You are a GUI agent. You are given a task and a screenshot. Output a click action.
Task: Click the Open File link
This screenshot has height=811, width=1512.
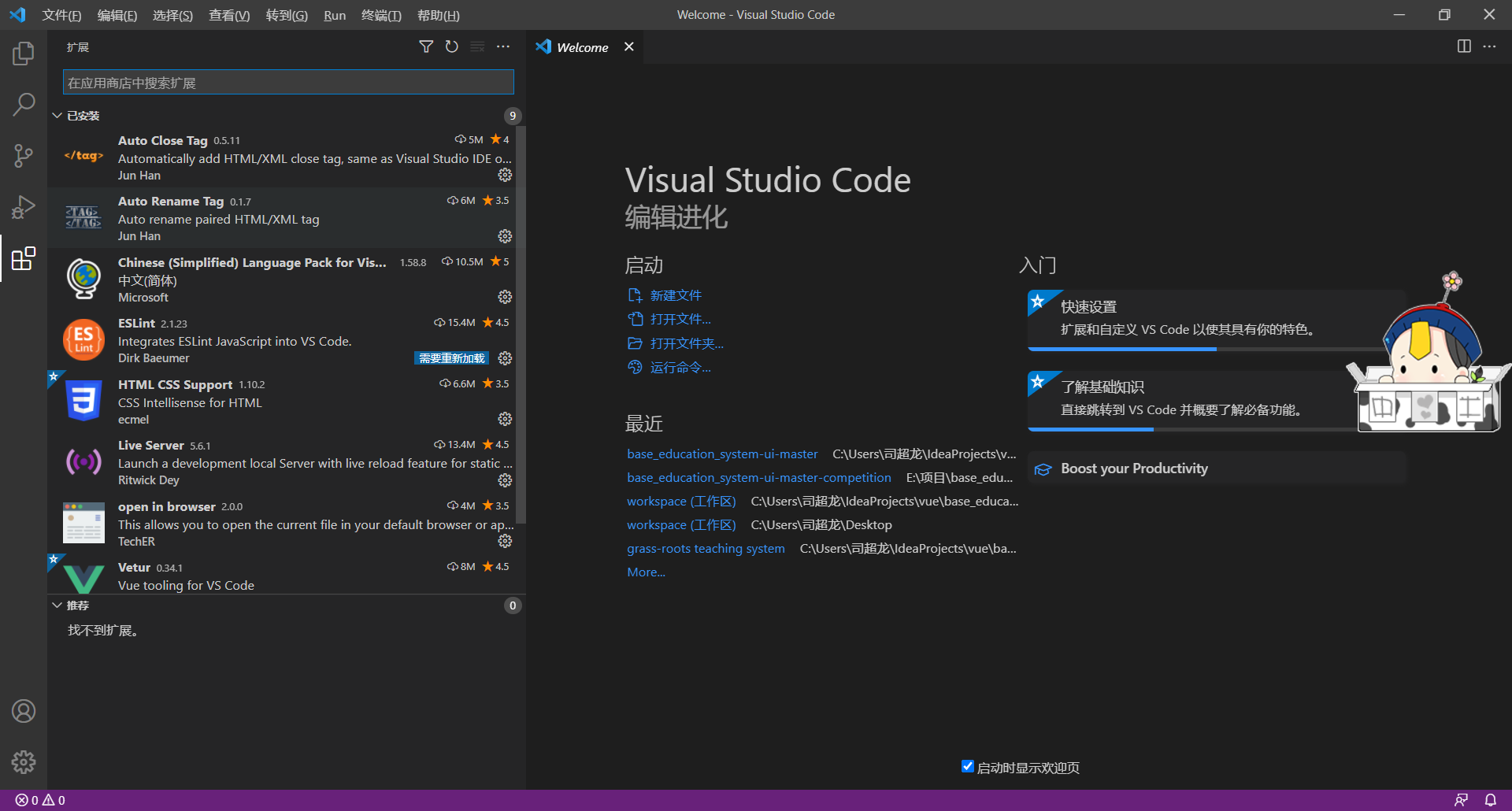(680, 319)
